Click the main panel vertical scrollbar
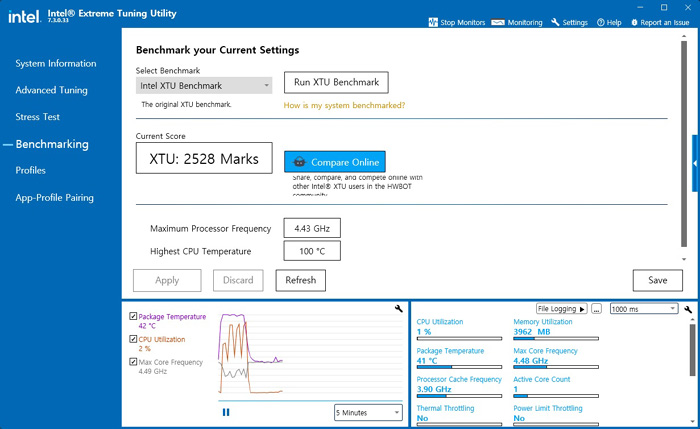 684,143
